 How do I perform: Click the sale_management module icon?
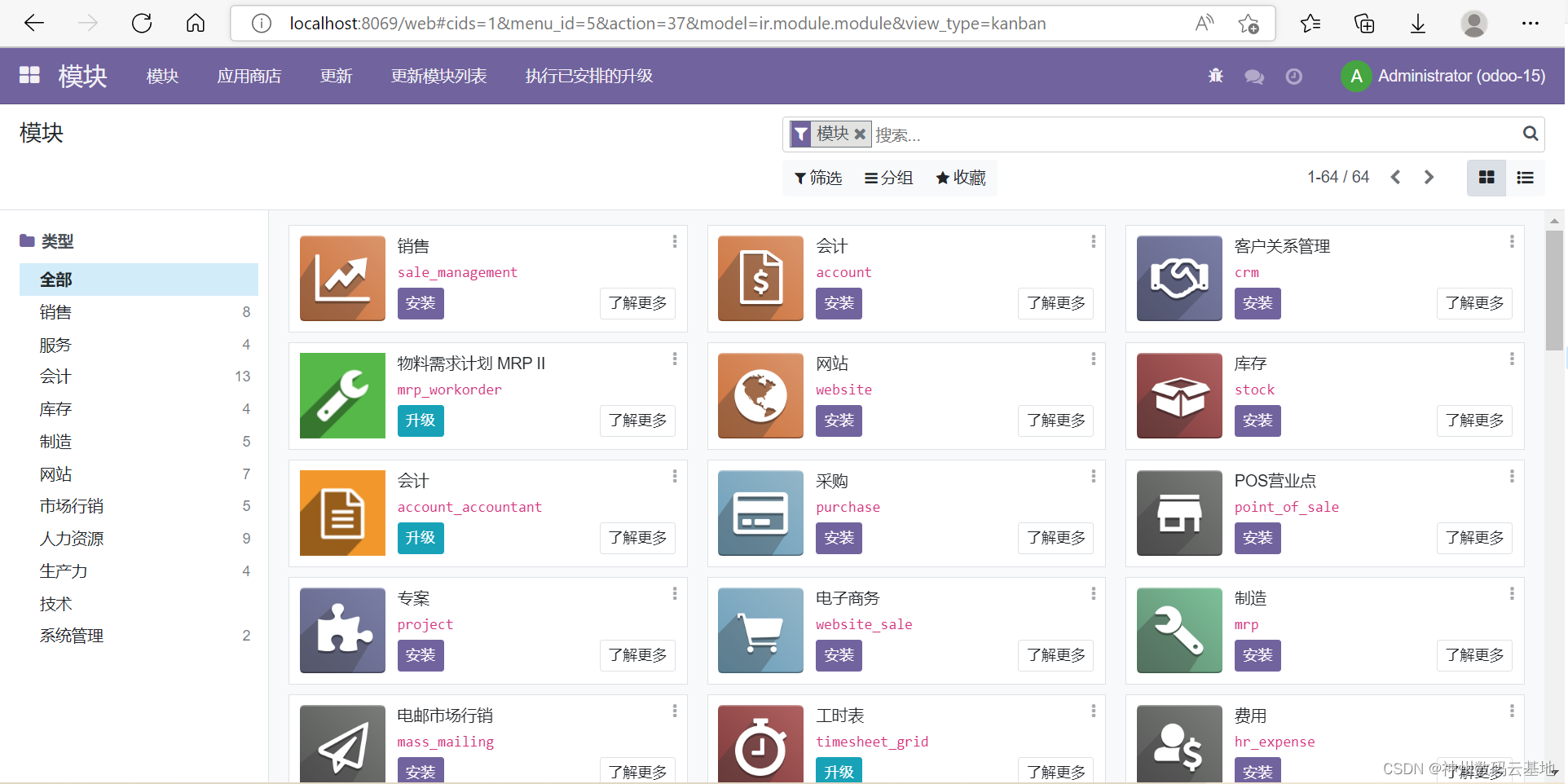click(x=342, y=278)
